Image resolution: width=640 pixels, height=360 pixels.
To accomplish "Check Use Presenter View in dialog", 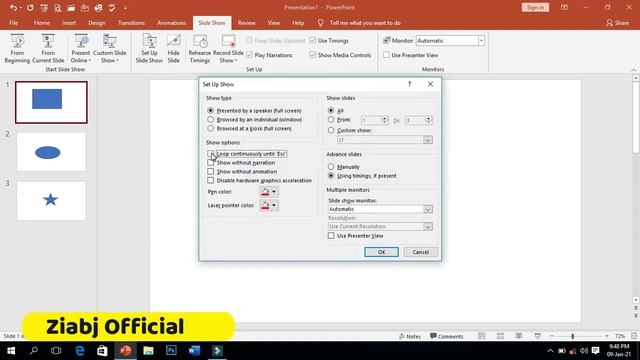I will coord(331,236).
